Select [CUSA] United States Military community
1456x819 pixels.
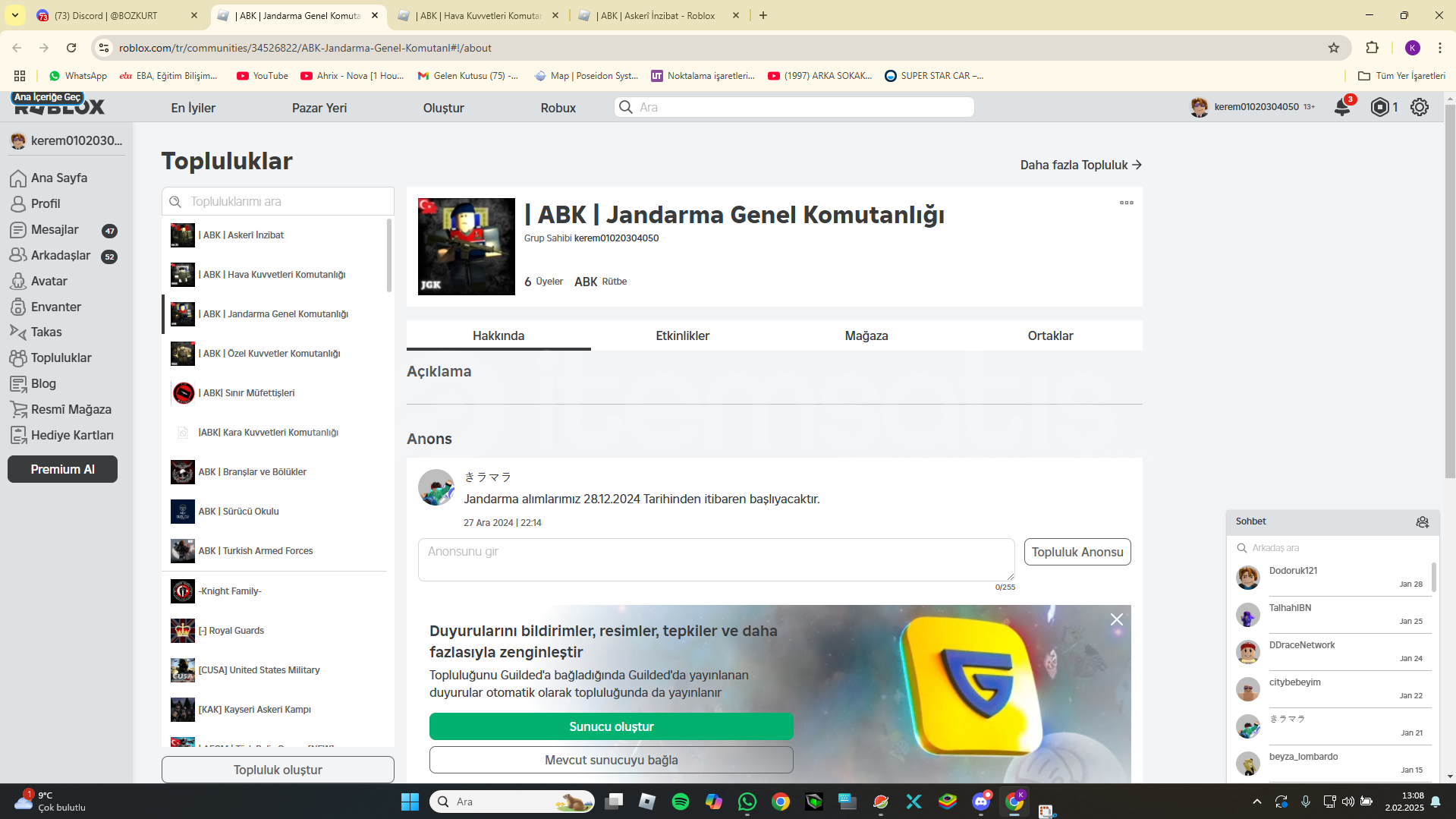coord(275,670)
